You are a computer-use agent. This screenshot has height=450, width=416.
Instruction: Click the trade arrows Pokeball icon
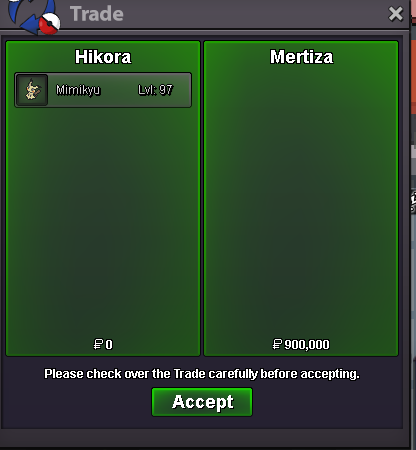pos(34,17)
